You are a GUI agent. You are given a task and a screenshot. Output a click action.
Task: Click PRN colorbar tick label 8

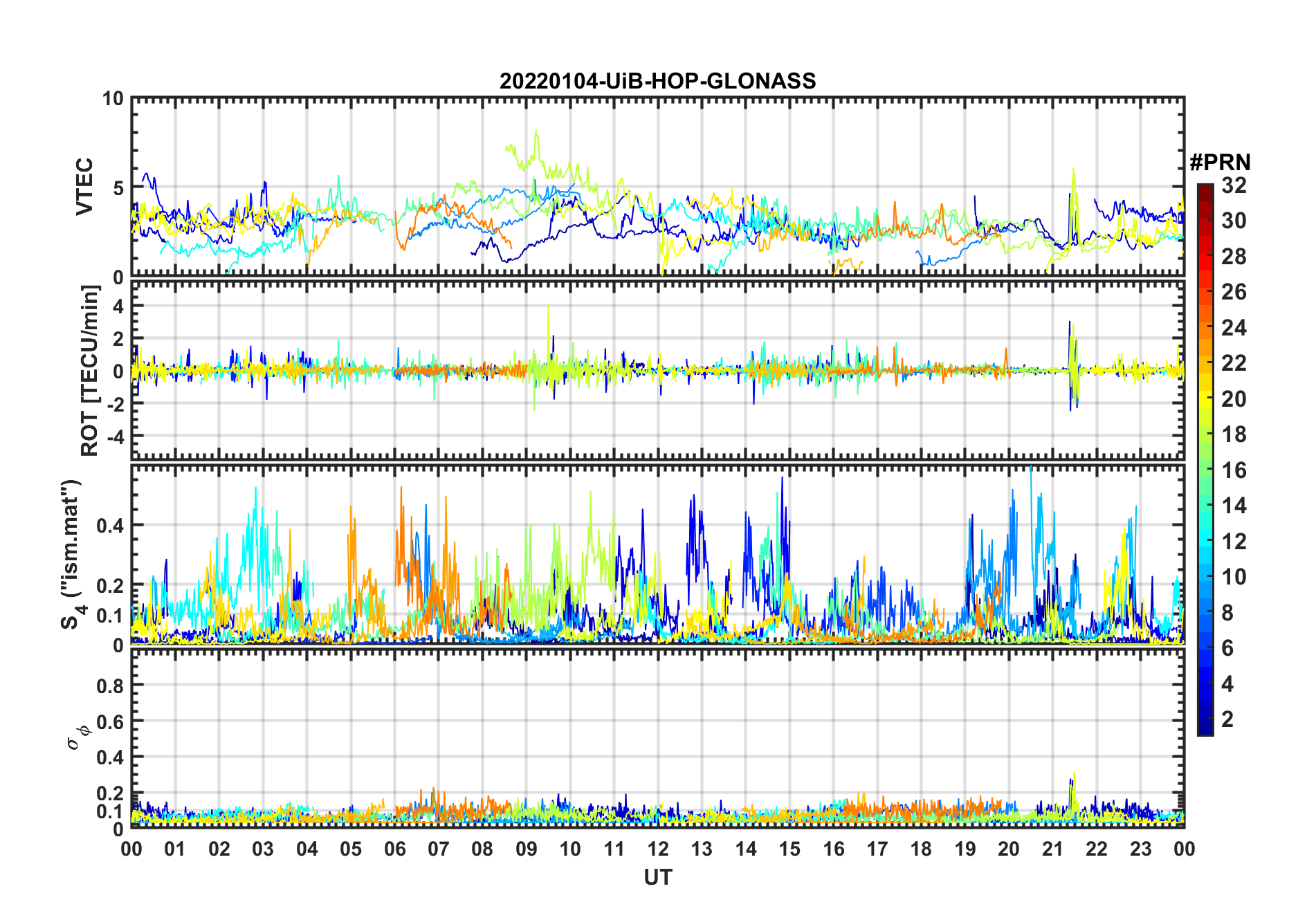click(1227, 613)
